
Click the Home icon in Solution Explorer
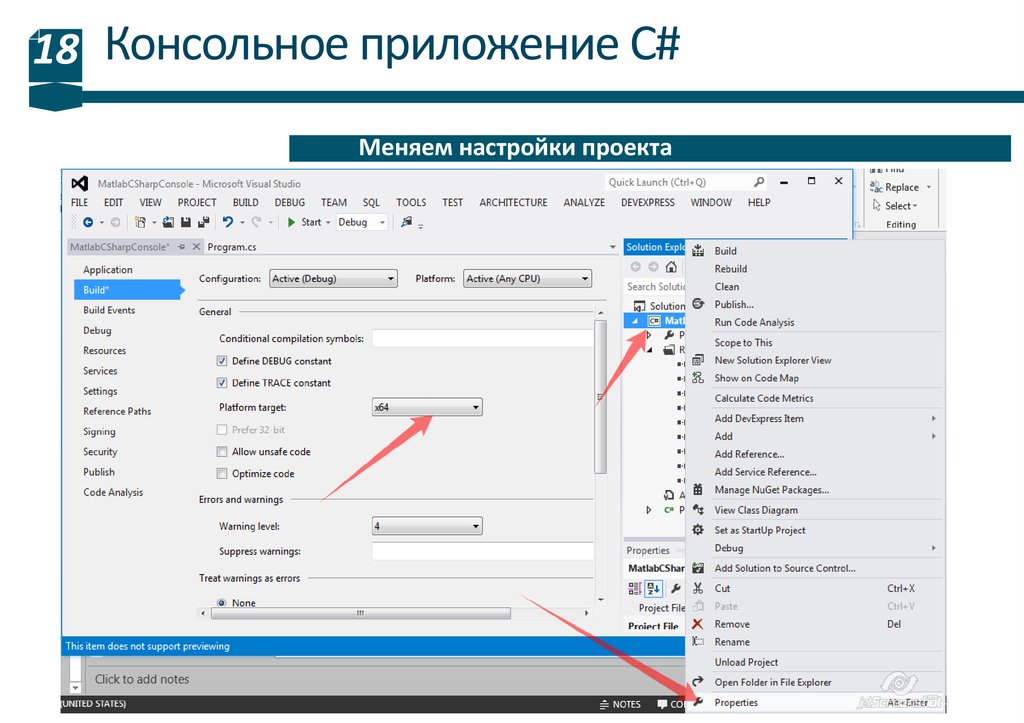pos(669,267)
